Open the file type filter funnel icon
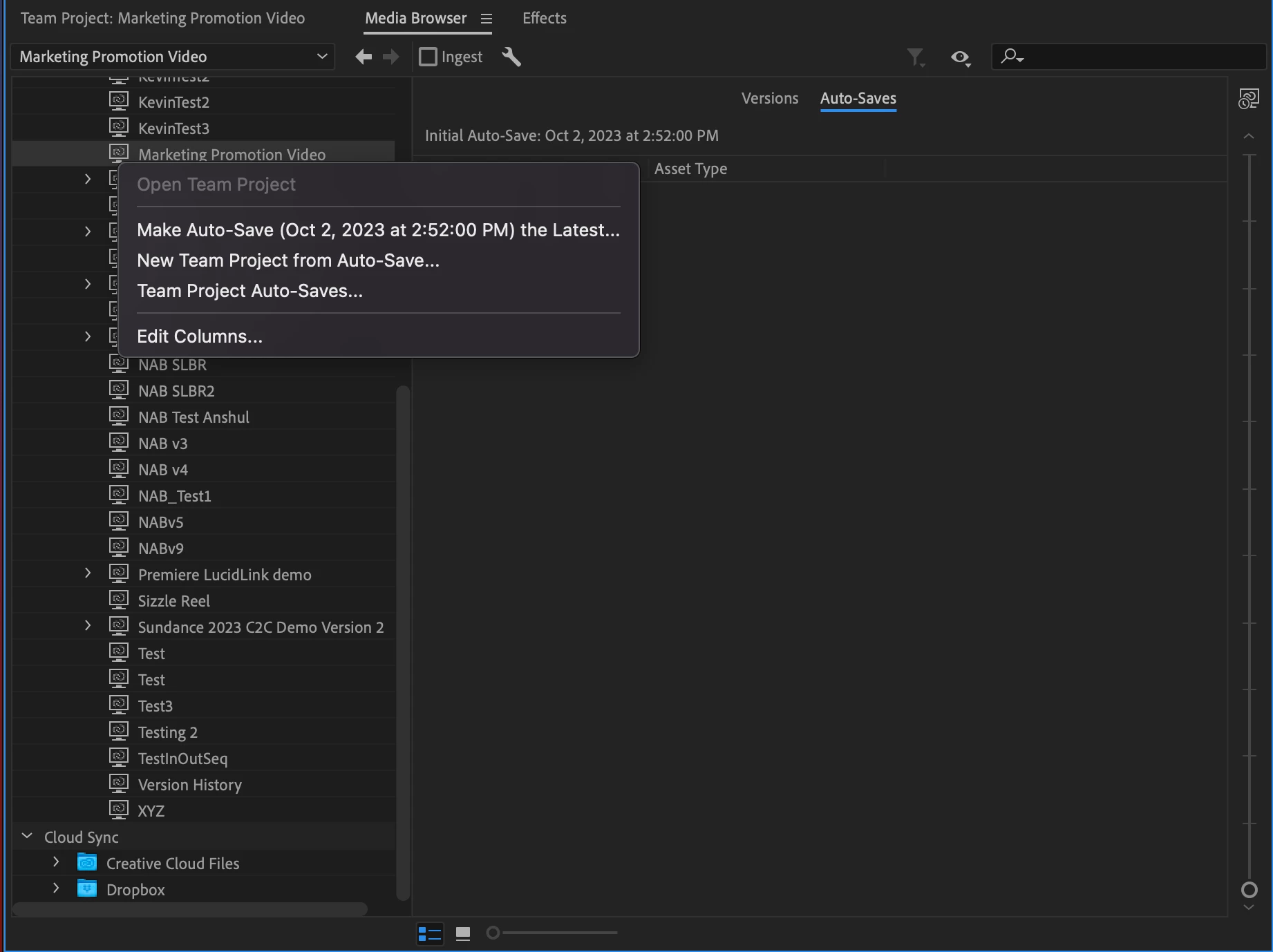The height and width of the screenshot is (952, 1273). pyautogui.click(x=916, y=57)
